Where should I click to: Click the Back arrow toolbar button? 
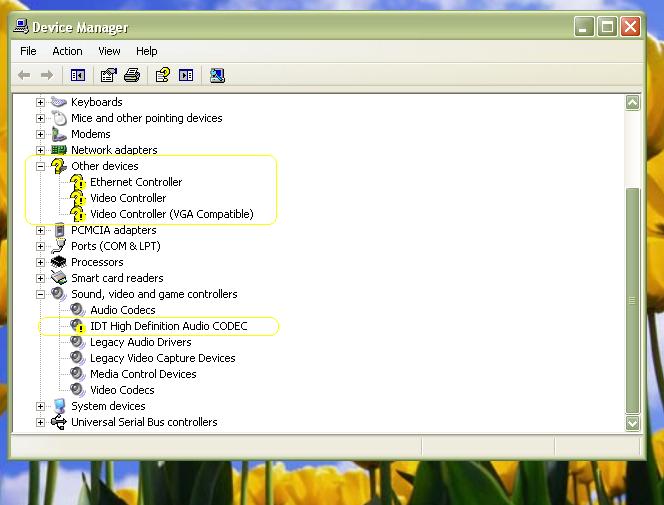pos(24,75)
